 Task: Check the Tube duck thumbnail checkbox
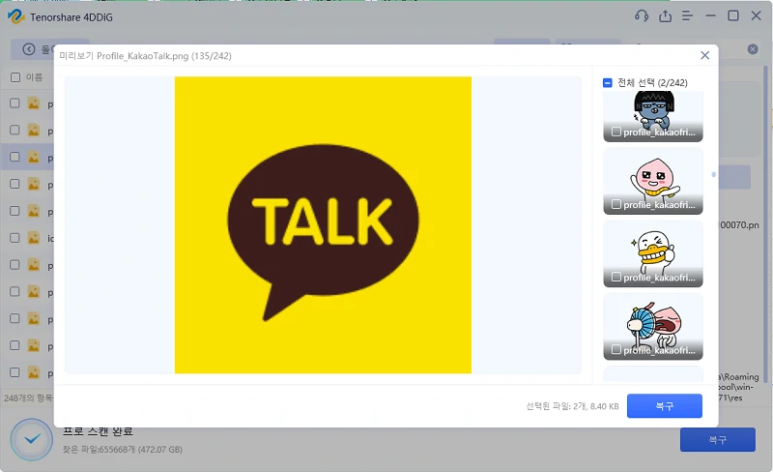pyautogui.click(x=616, y=277)
